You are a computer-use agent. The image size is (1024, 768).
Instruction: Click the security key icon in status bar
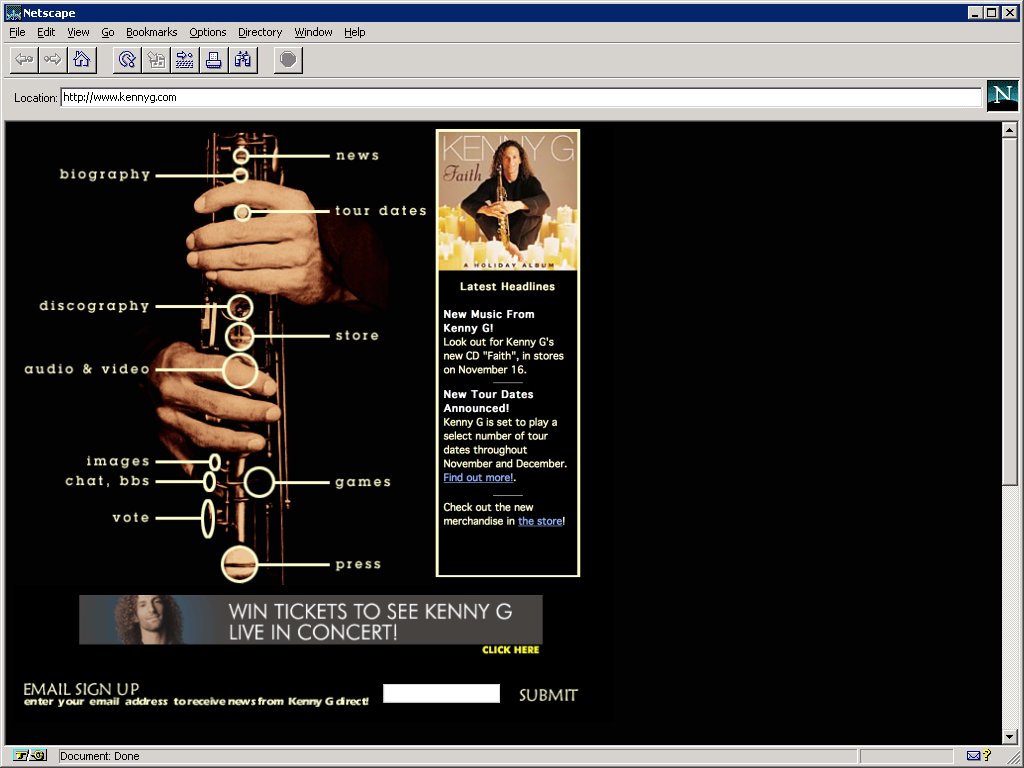pyautogui.click(x=30, y=756)
